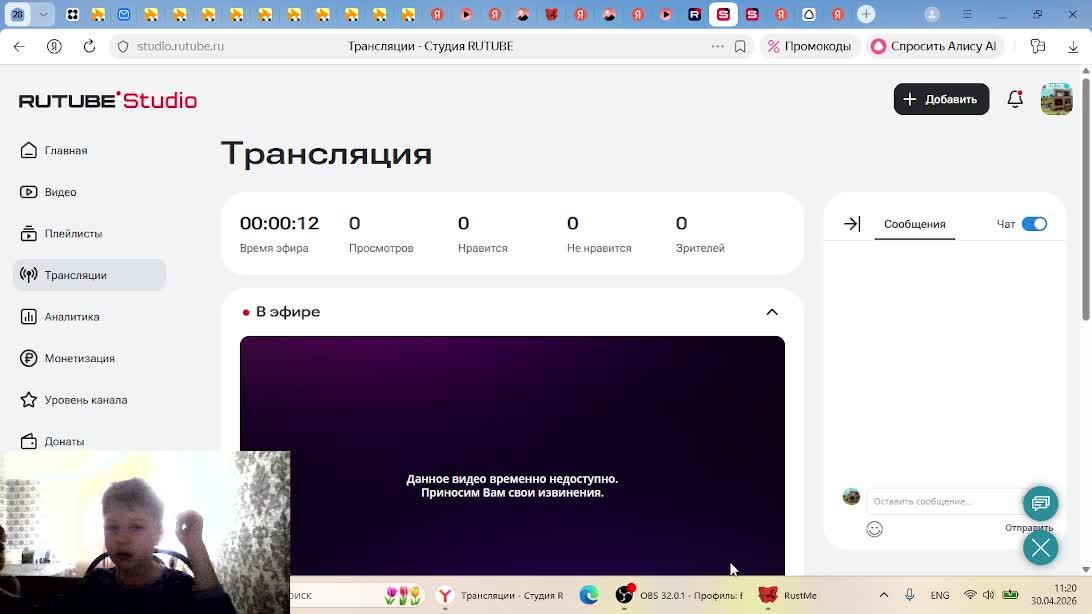Open Microsoft Edge from taskbar
Image resolution: width=1092 pixels, height=614 pixels.
tap(589, 595)
